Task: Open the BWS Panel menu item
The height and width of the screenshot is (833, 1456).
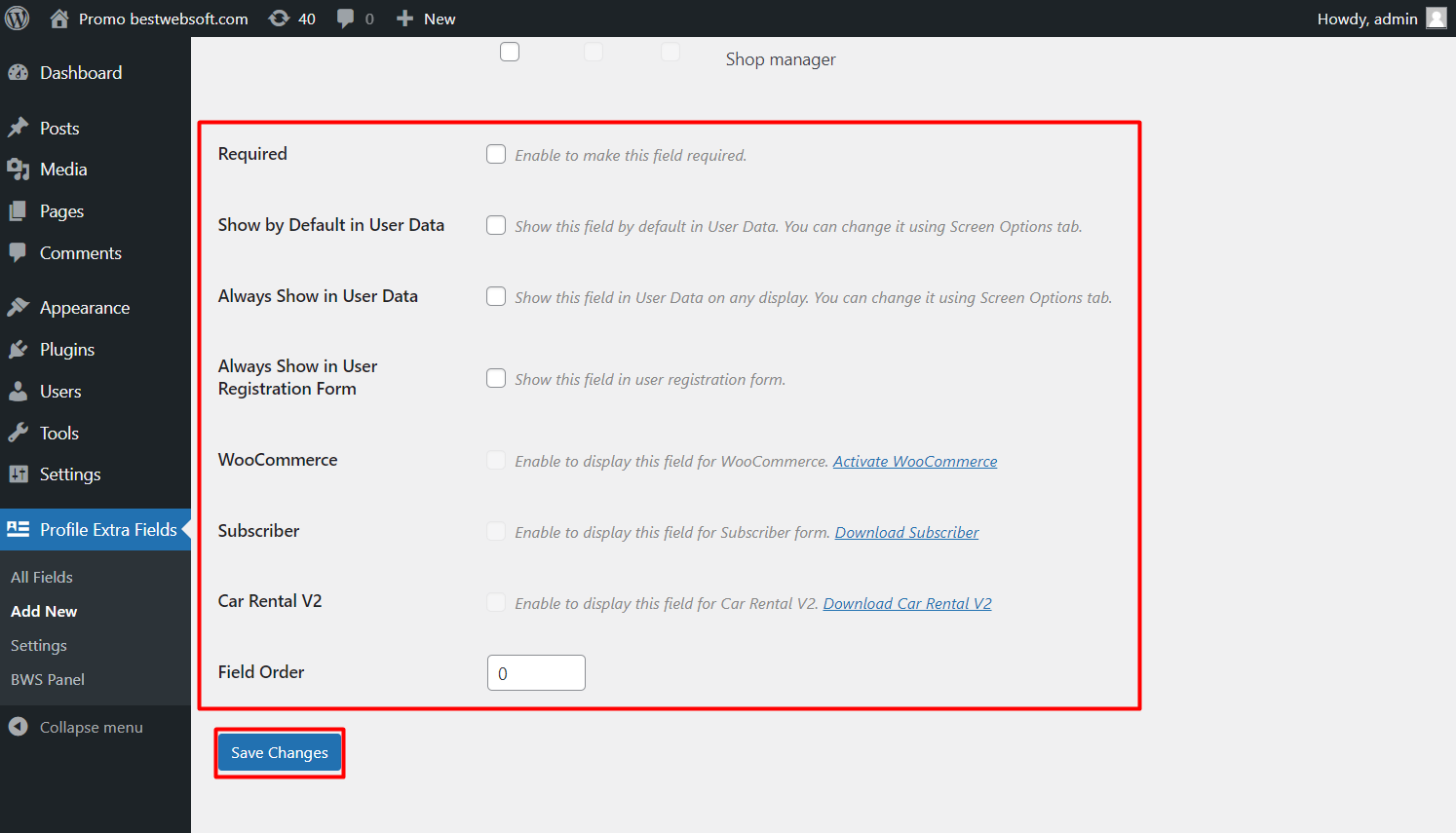Action: 47,679
